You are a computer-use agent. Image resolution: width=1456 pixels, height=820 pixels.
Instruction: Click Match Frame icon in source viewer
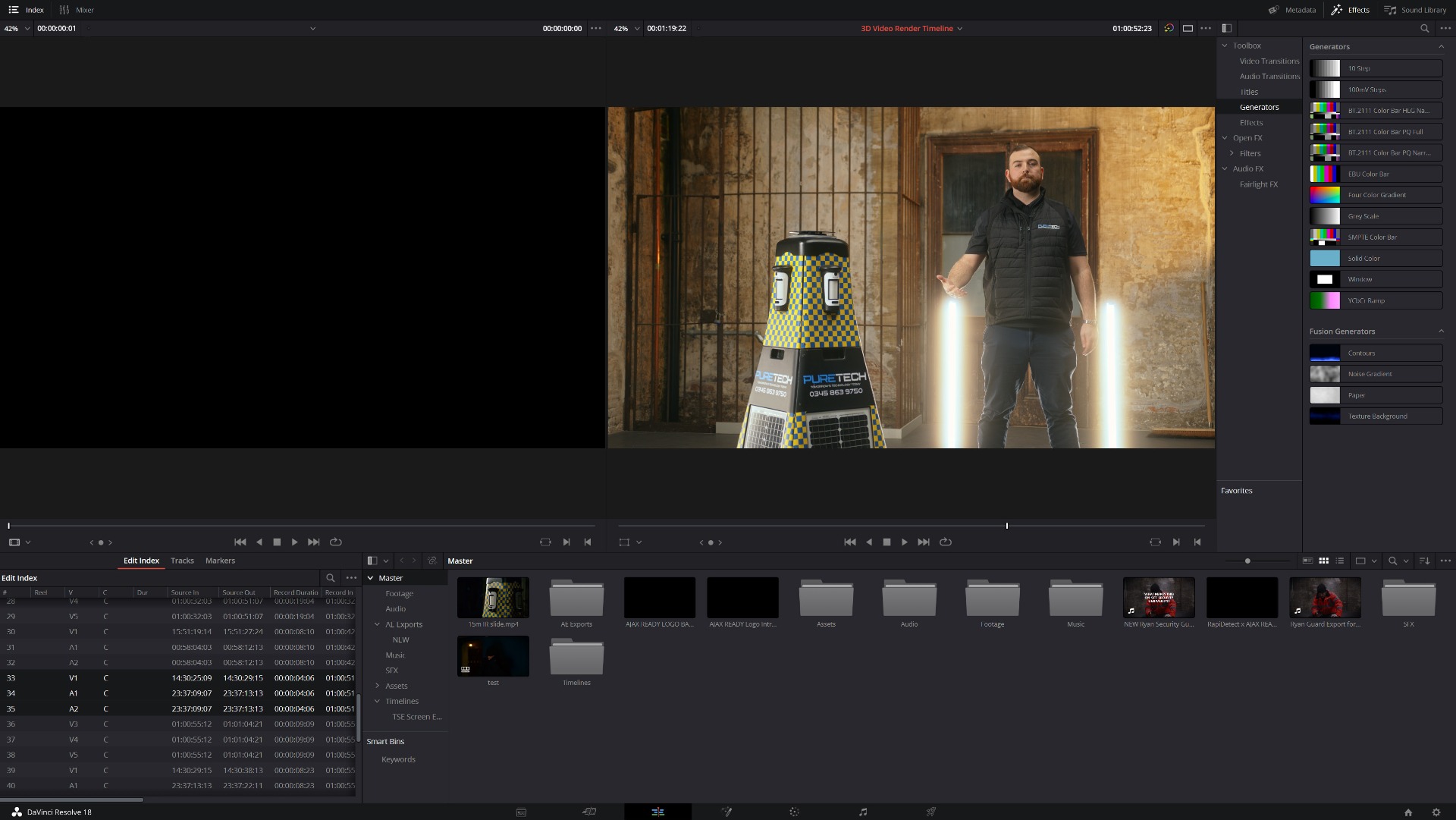[x=545, y=542]
